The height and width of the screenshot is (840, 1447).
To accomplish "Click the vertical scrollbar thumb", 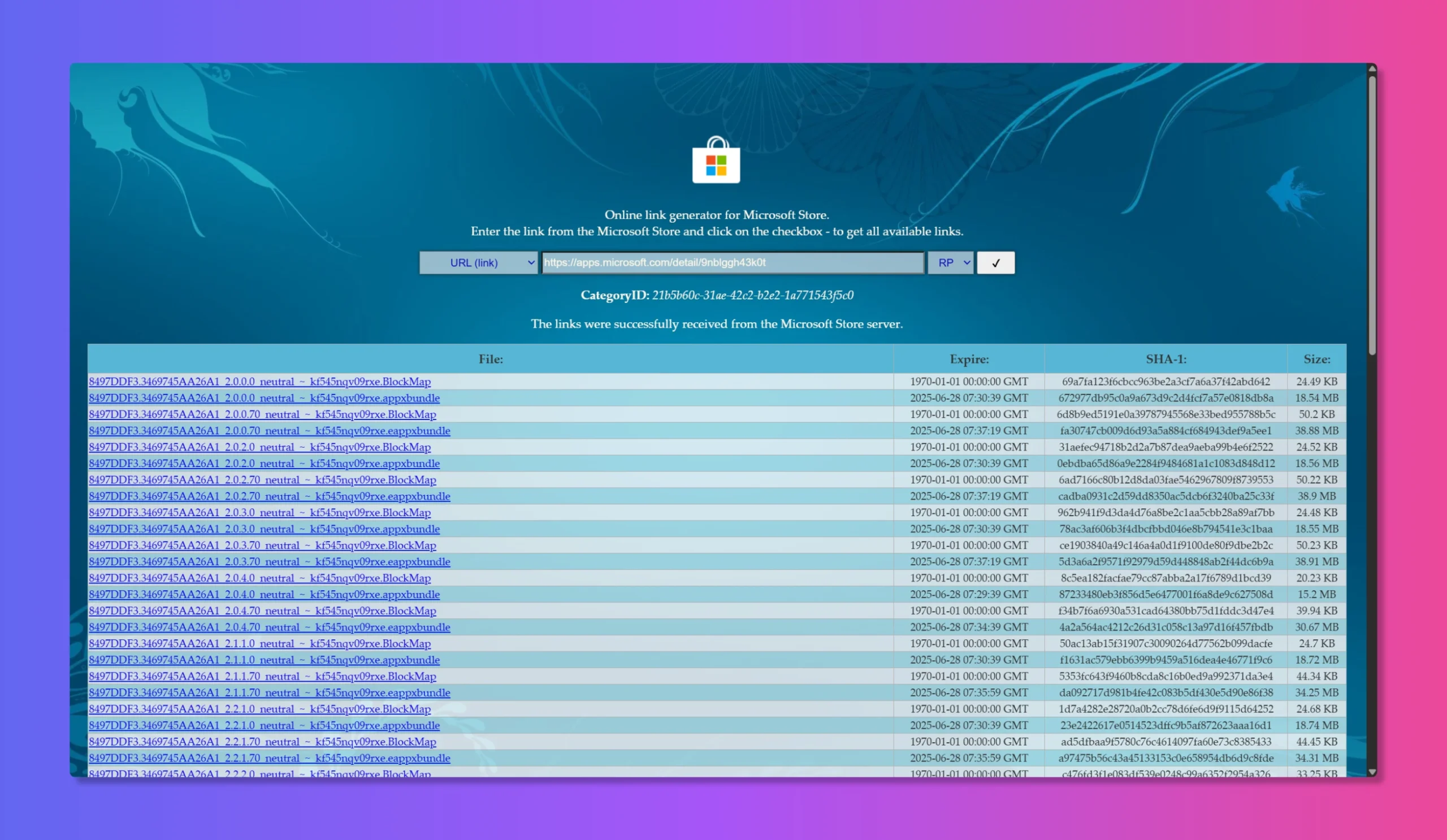I will coord(1372,215).
